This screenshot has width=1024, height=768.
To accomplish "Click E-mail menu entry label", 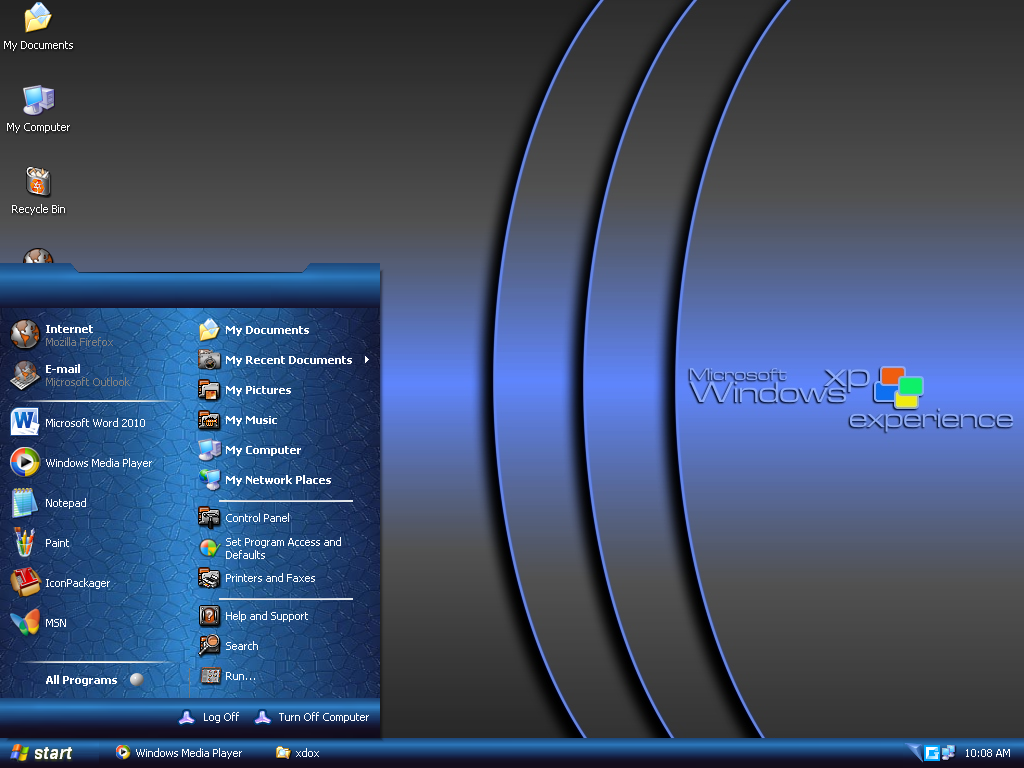I will (x=63, y=369).
